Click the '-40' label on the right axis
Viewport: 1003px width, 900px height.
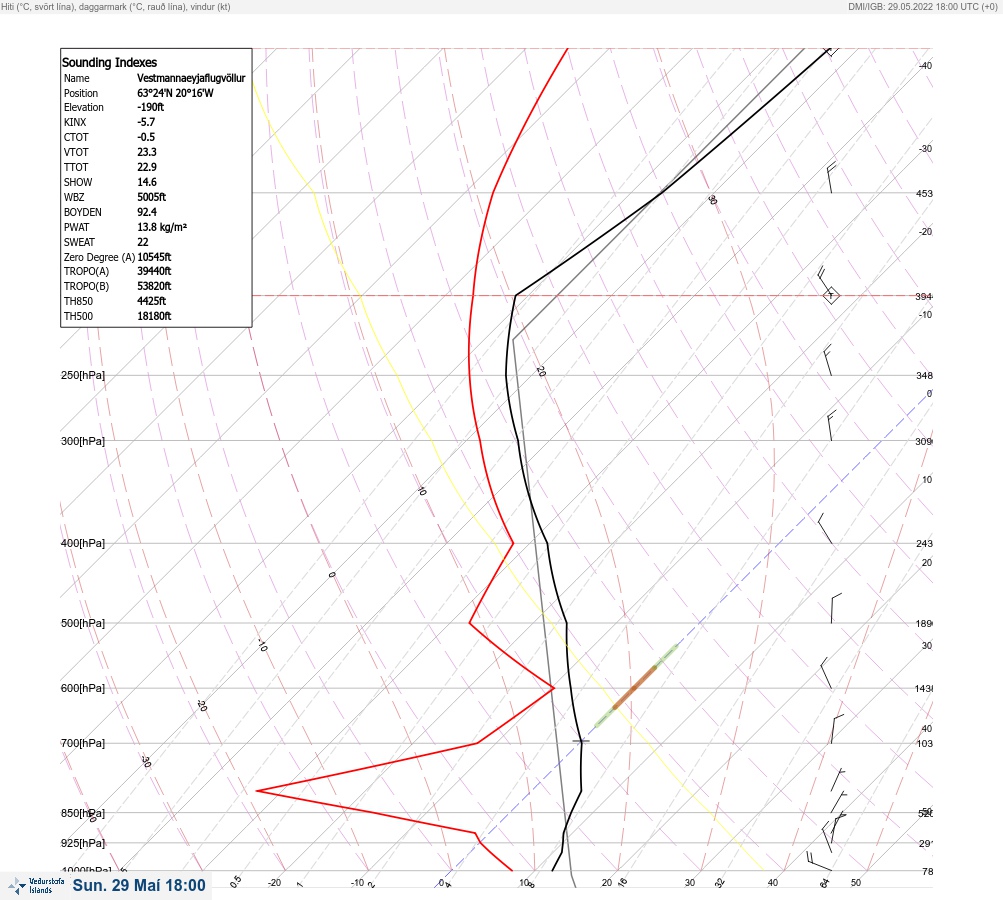coord(925,66)
